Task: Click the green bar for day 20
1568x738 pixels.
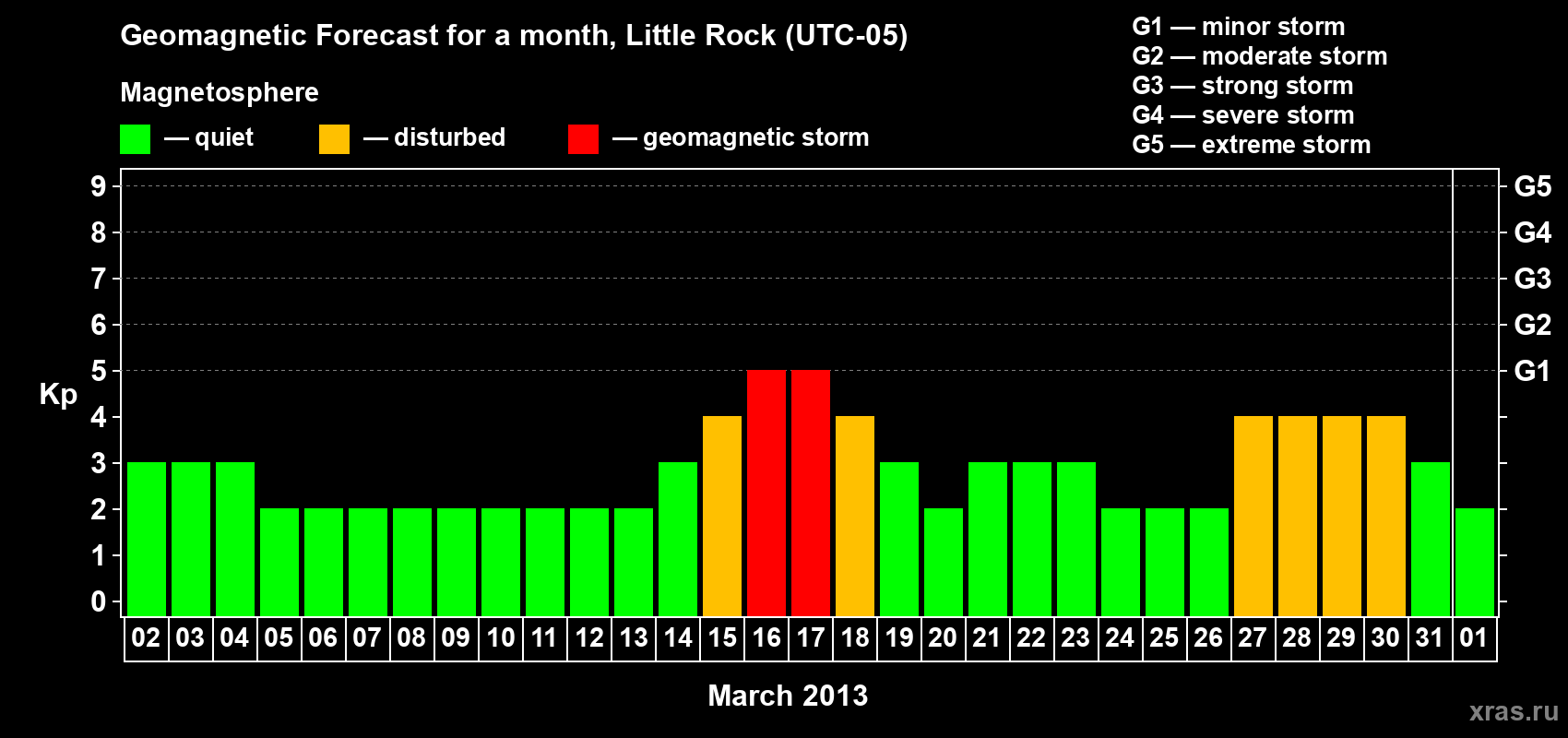Action: point(944,563)
